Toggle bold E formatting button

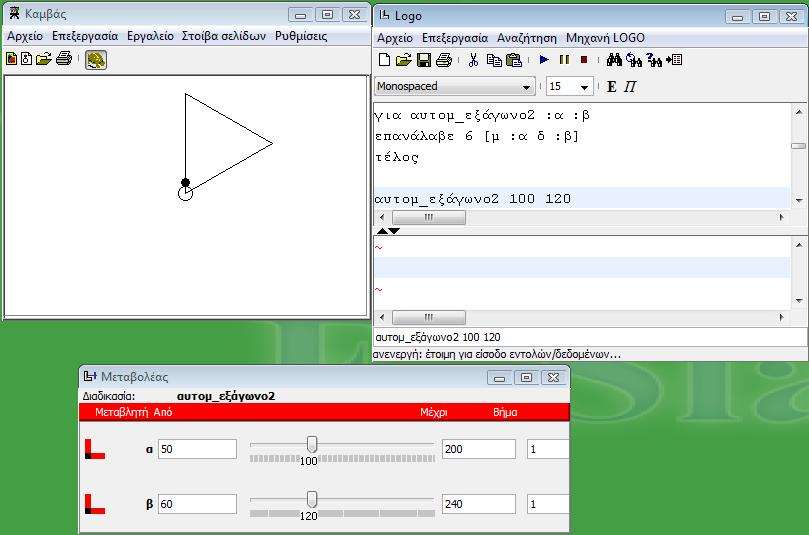tap(611, 87)
